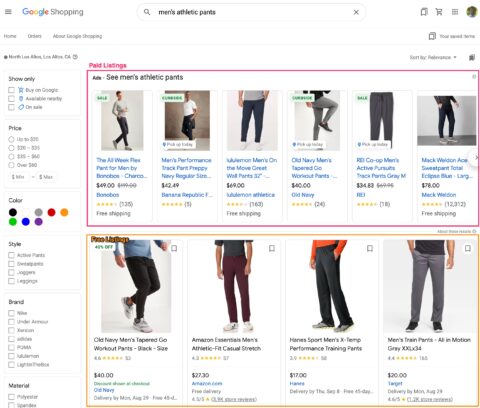Screen dimensions: 480x408
Task: Advance ads carousel with next arrow
Action: click(476, 157)
